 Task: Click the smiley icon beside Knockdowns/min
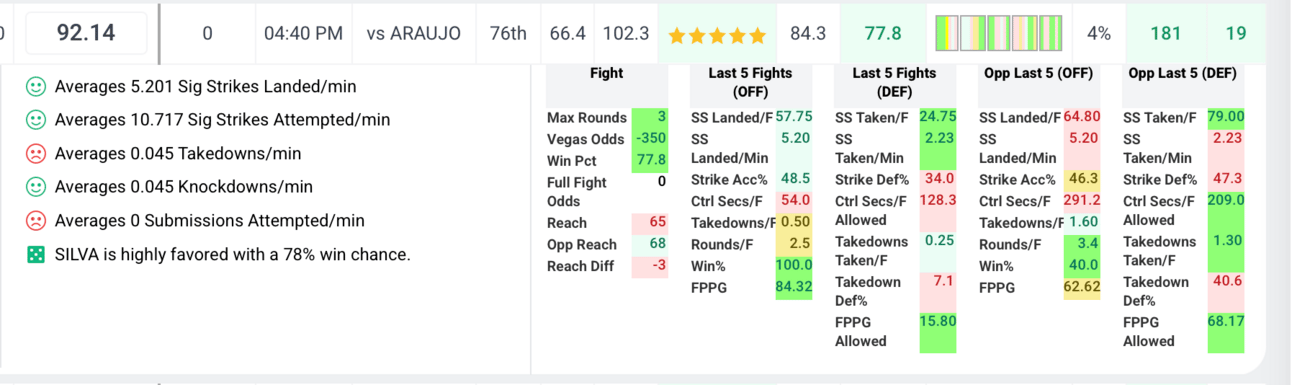35,187
